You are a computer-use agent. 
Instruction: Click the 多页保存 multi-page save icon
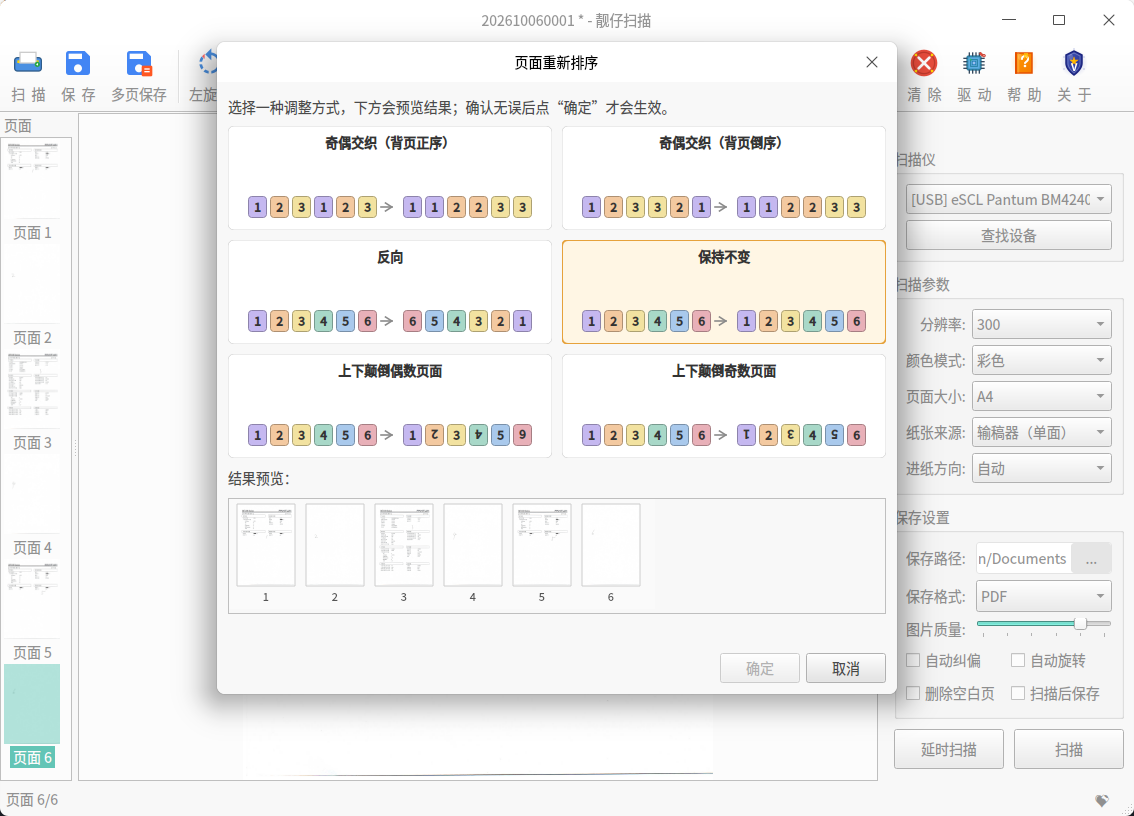click(x=139, y=64)
